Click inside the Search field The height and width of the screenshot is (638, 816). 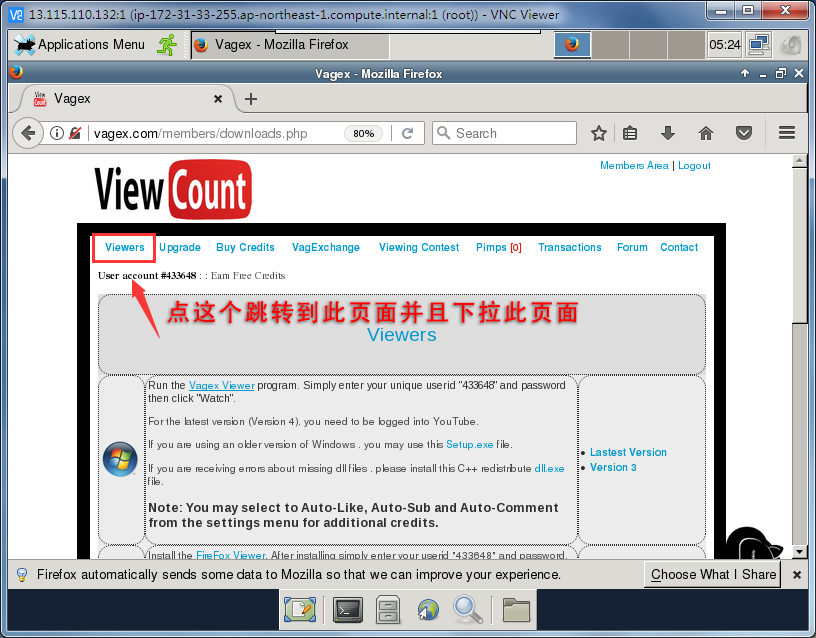click(x=504, y=132)
